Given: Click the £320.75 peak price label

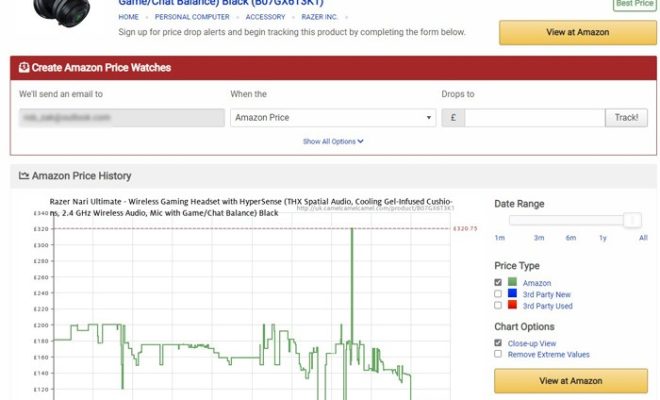Looking at the screenshot, I should [x=465, y=229].
